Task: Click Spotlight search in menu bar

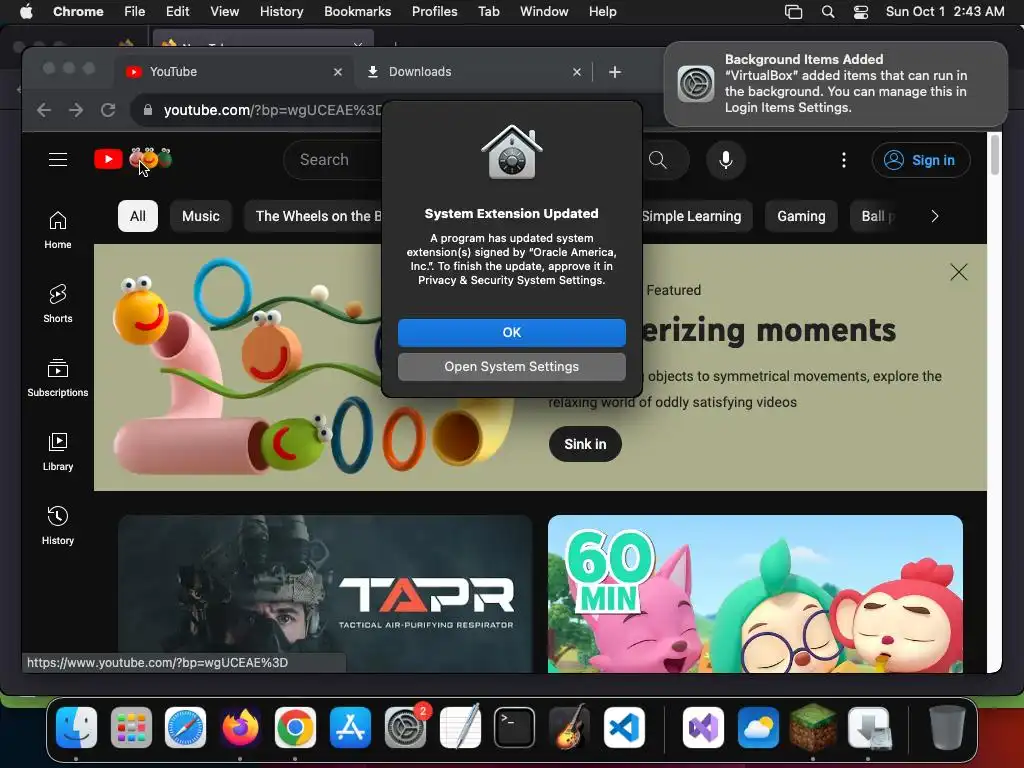Action: point(827,12)
